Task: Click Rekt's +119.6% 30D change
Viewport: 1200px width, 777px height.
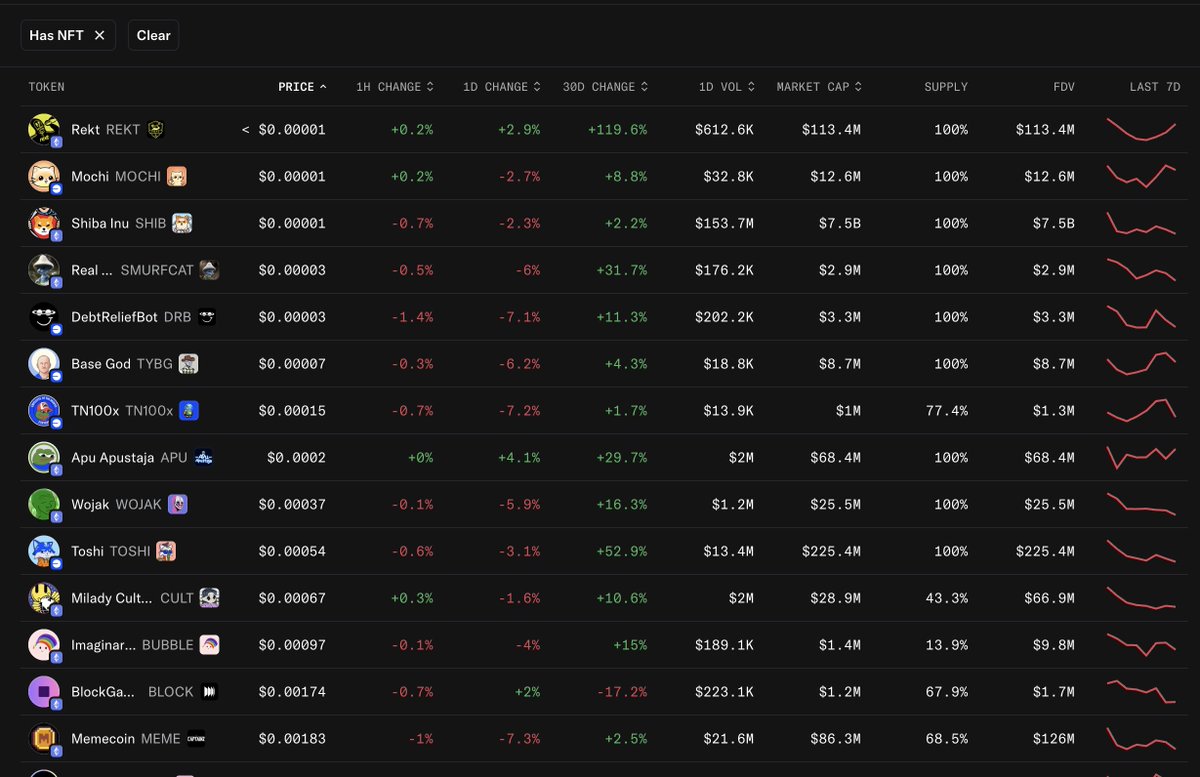Action: (x=617, y=130)
